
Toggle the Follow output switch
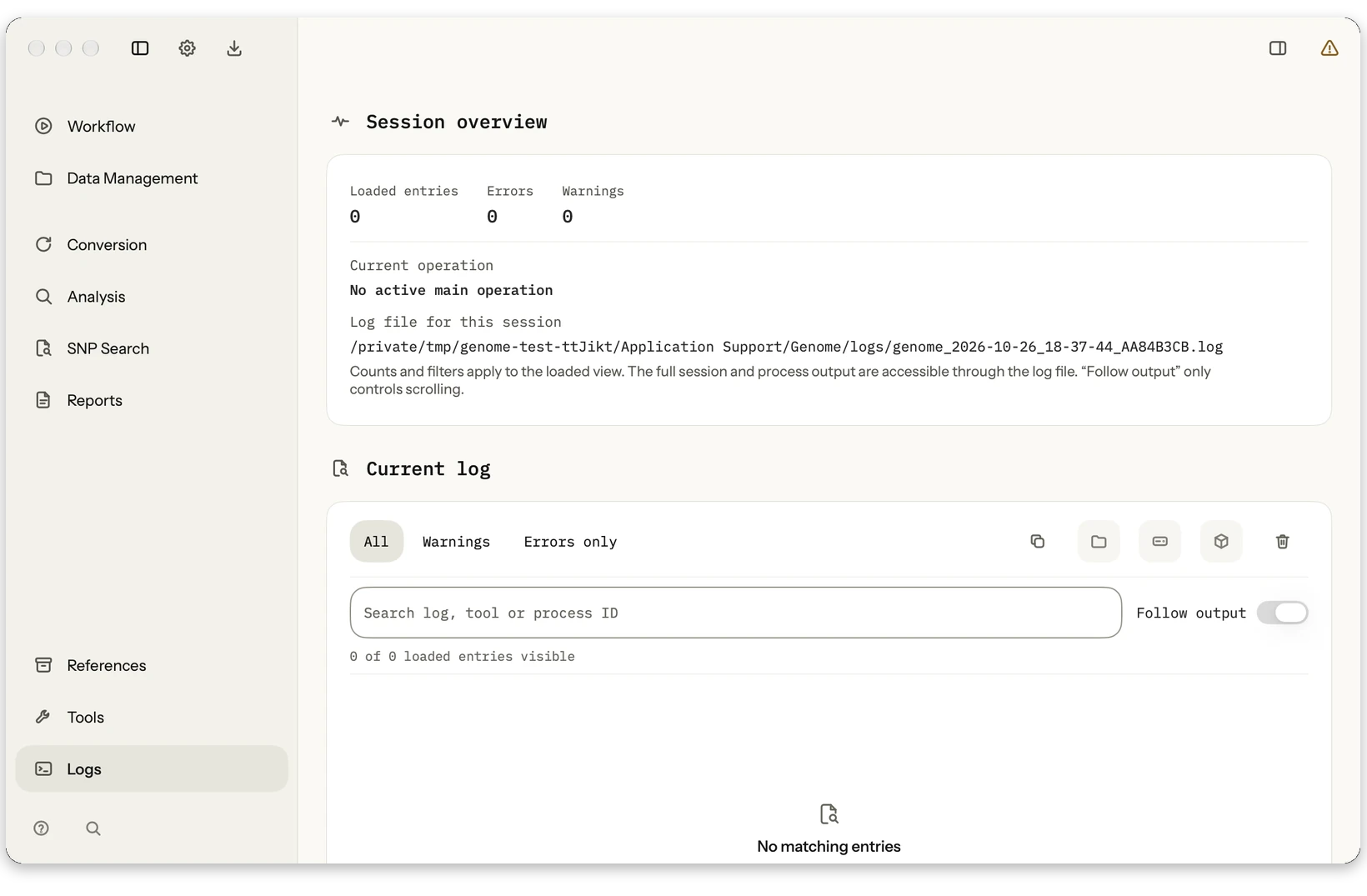click(x=1282, y=613)
